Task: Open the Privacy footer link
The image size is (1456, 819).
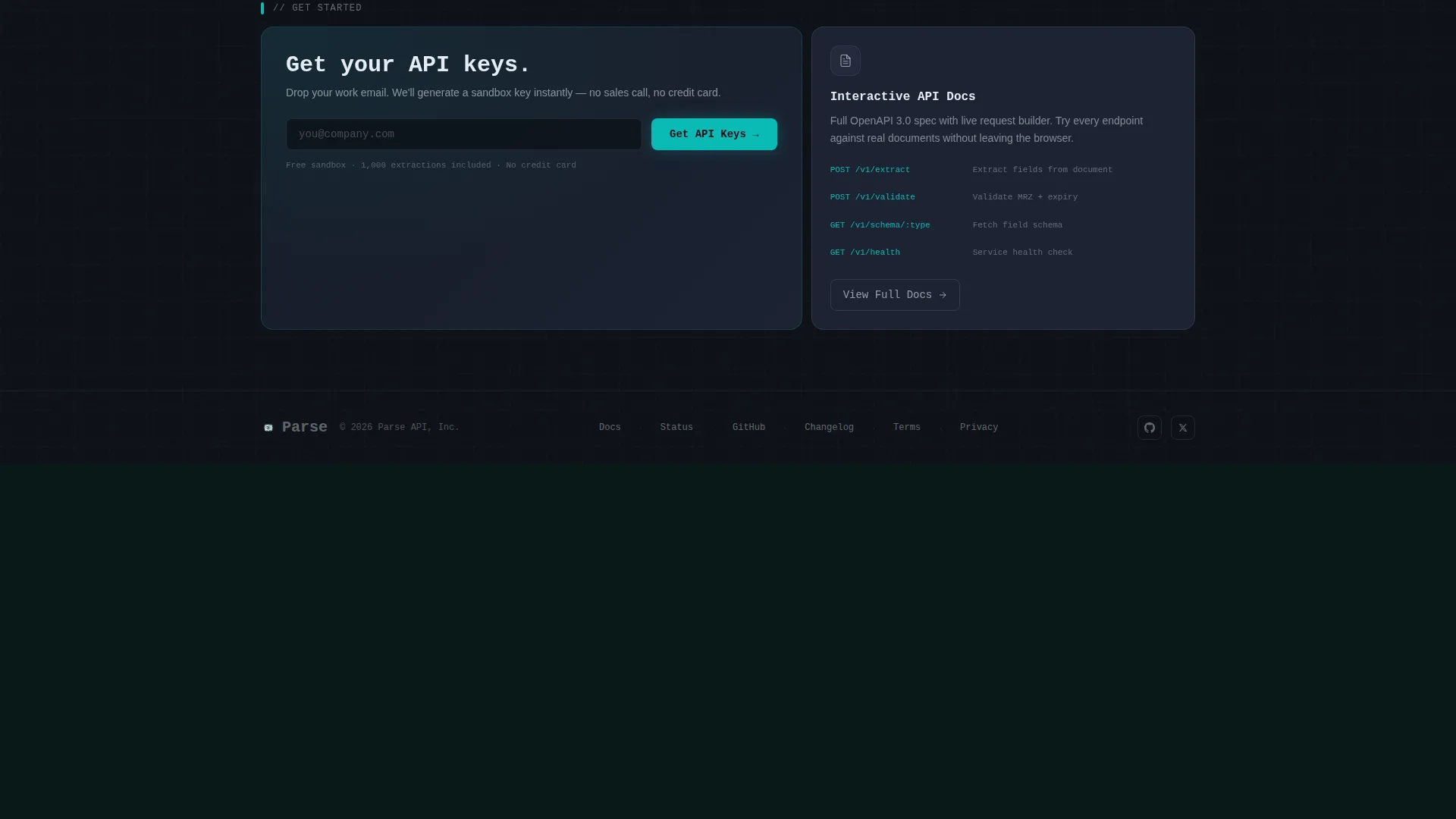Action: coord(978,428)
